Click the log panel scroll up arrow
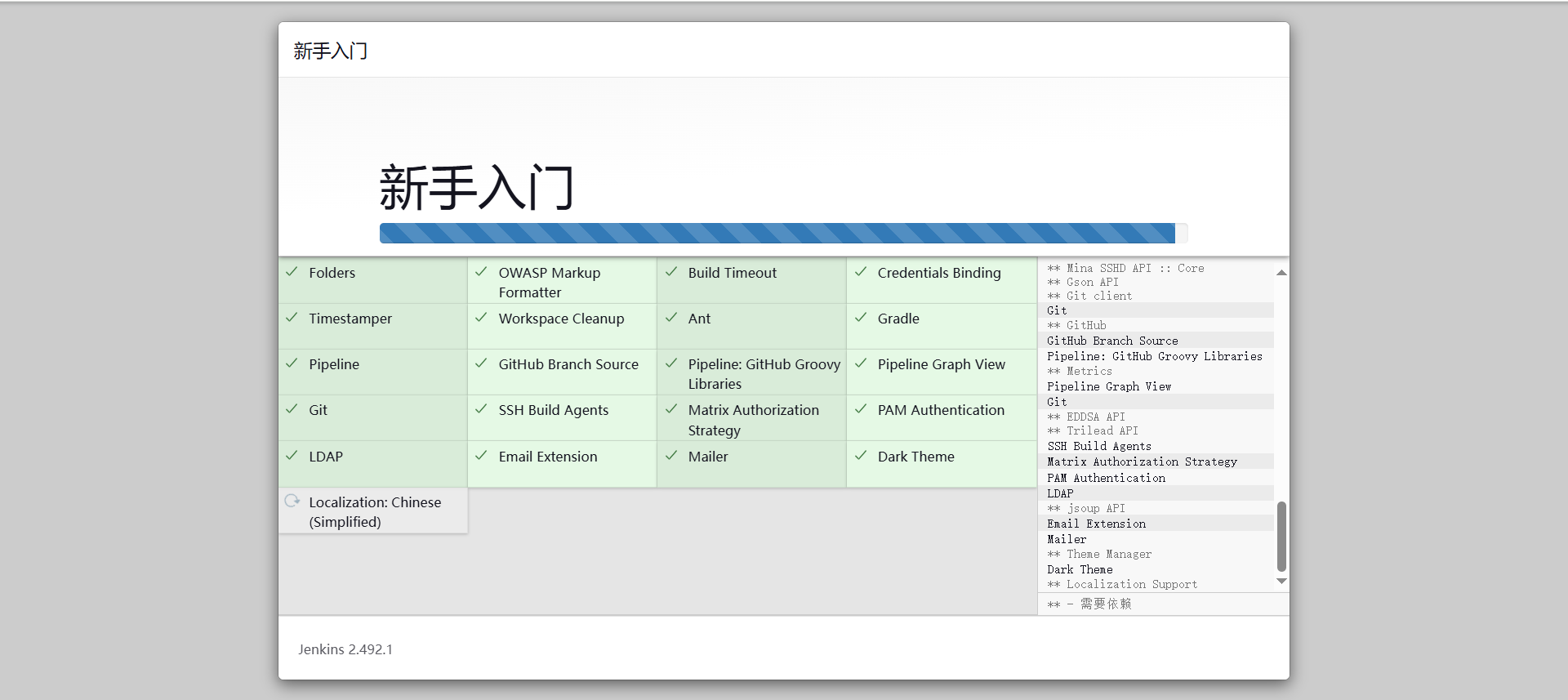Image resolution: width=1568 pixels, height=700 pixels. (1281, 273)
